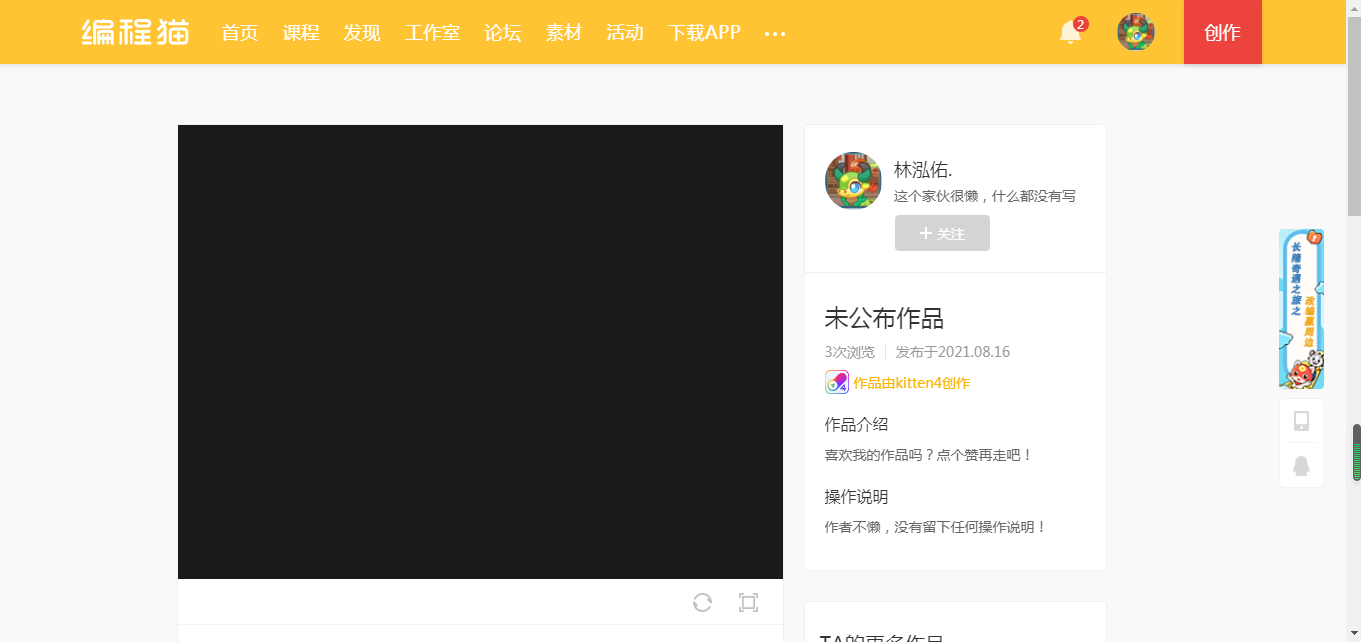Click the red 创作 button
Viewport: 1361px width, 642px height.
1223,32
